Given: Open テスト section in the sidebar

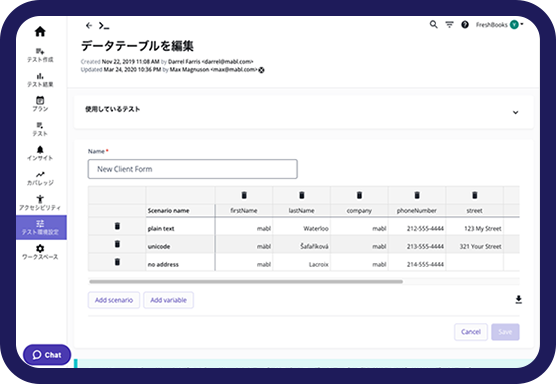Looking at the screenshot, I should pyautogui.click(x=40, y=129).
